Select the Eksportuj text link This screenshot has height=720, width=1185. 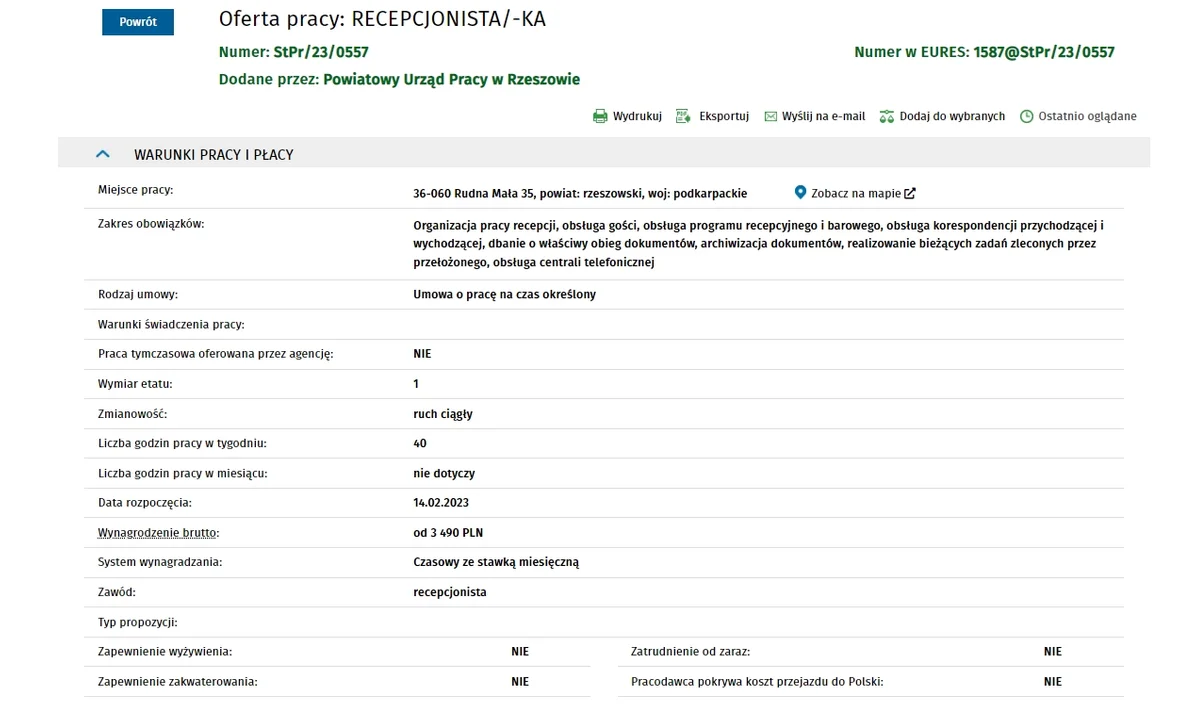(x=724, y=116)
